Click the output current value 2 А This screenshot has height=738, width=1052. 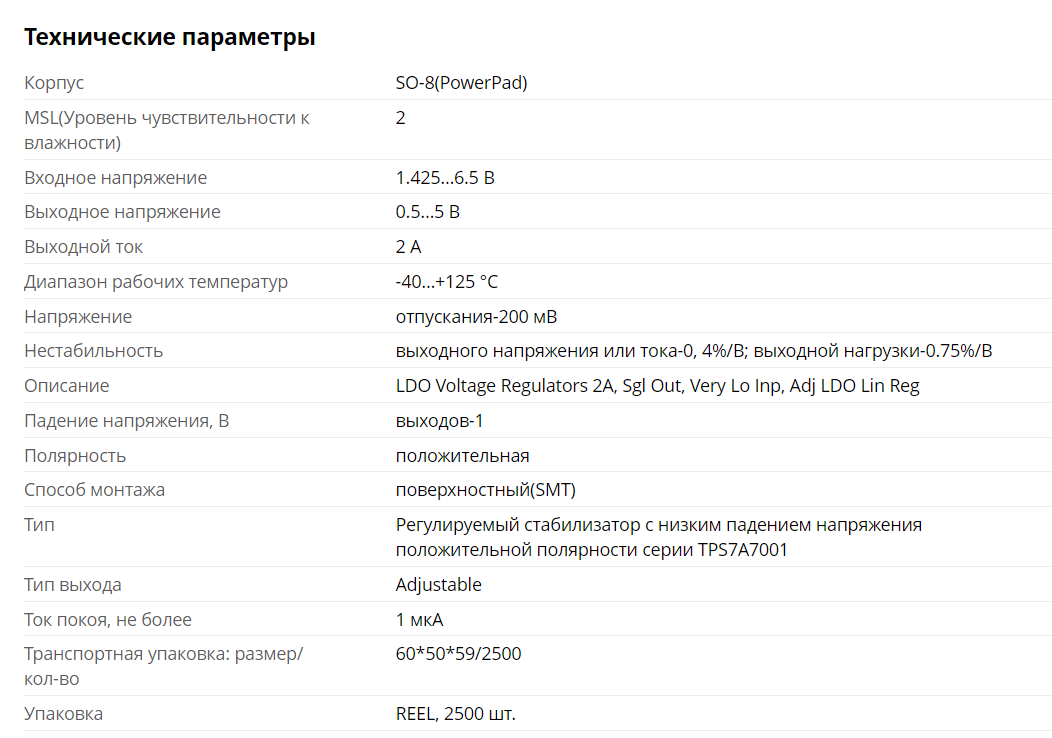tap(408, 247)
